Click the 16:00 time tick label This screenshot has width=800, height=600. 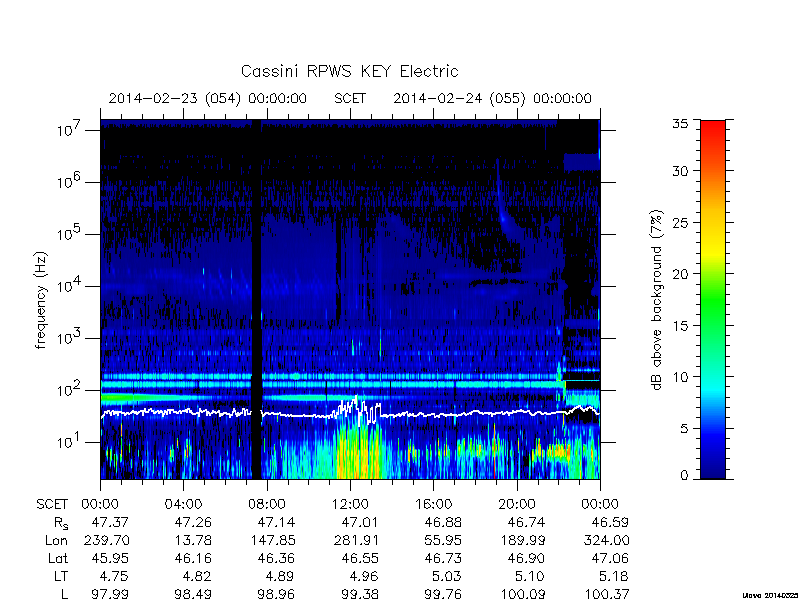click(433, 505)
